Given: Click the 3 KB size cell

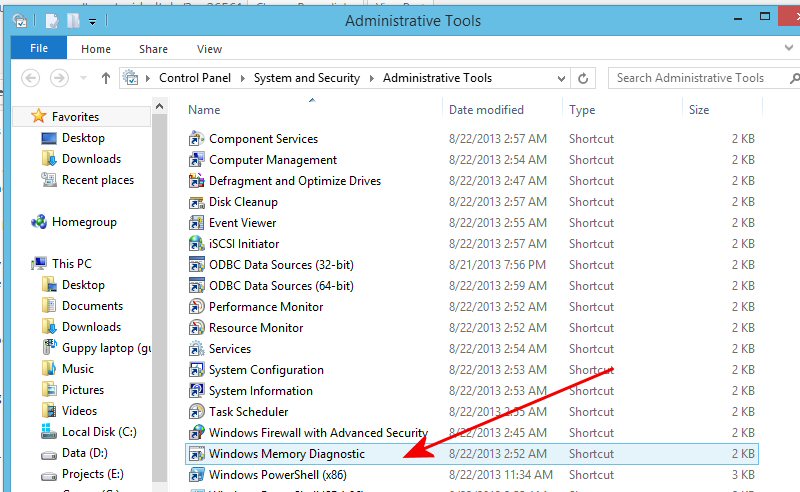Looking at the screenshot, I should 743,475.
